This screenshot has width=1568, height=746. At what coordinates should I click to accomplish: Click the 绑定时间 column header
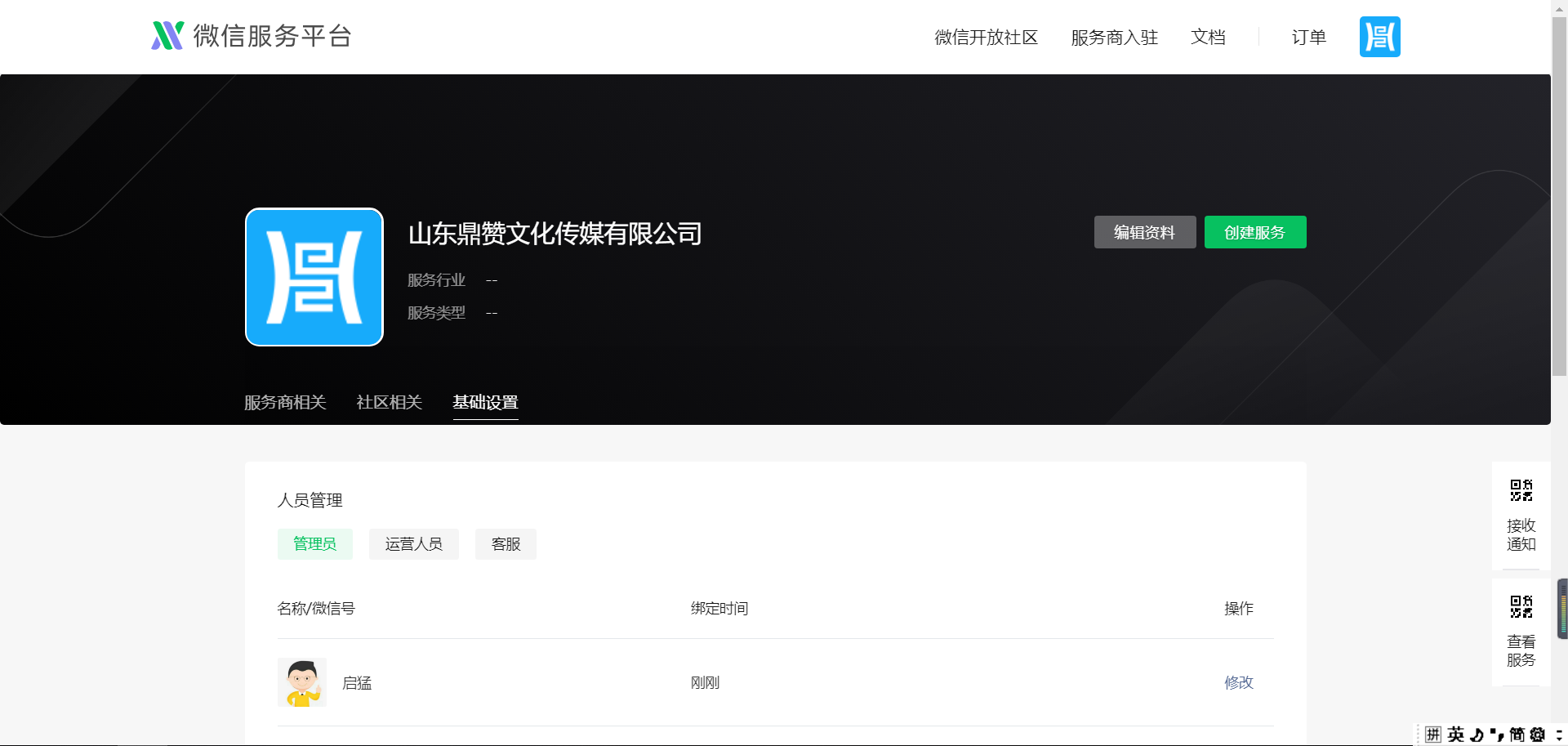pyautogui.click(x=719, y=609)
